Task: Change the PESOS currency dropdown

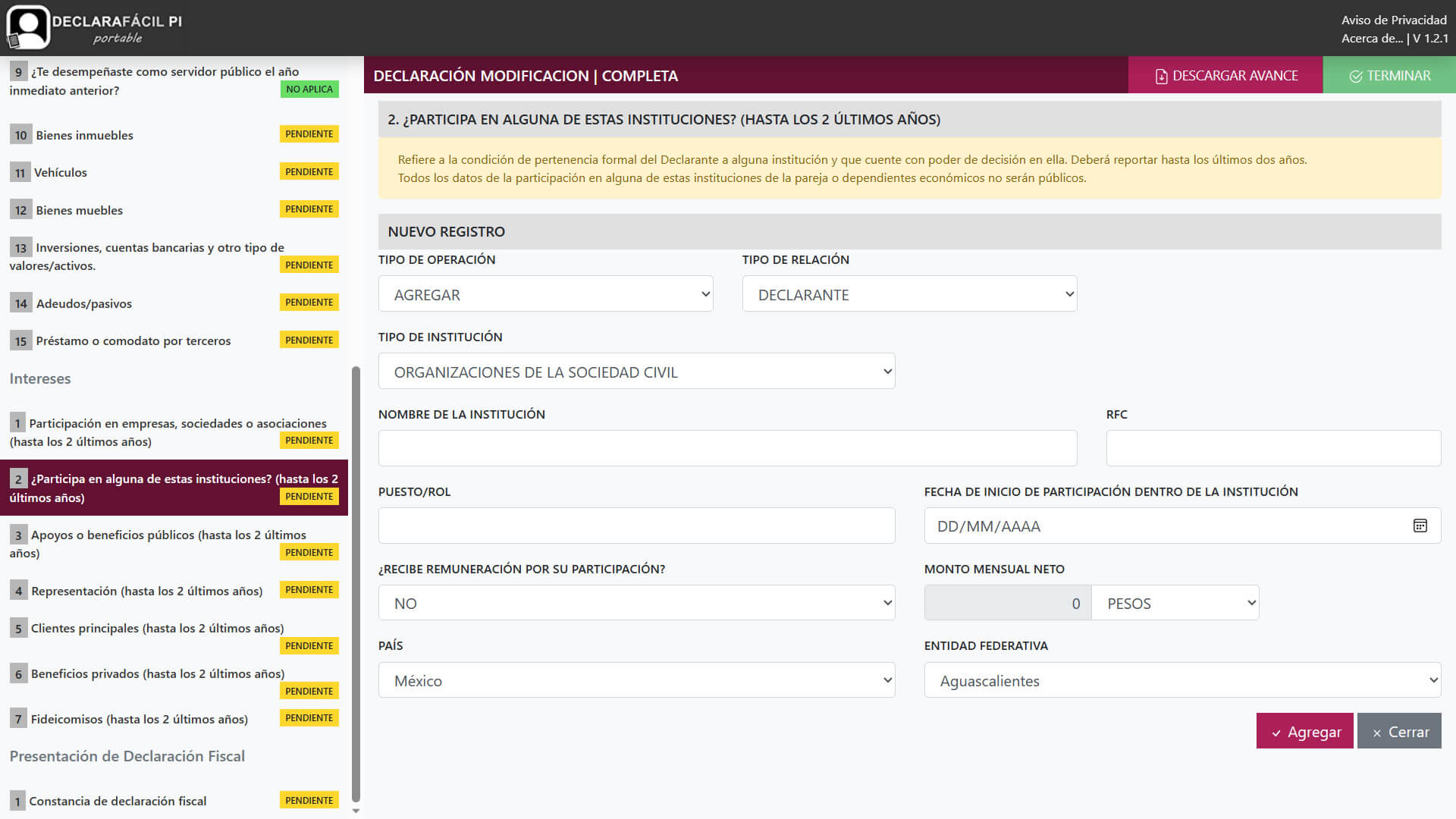Action: tap(1175, 603)
